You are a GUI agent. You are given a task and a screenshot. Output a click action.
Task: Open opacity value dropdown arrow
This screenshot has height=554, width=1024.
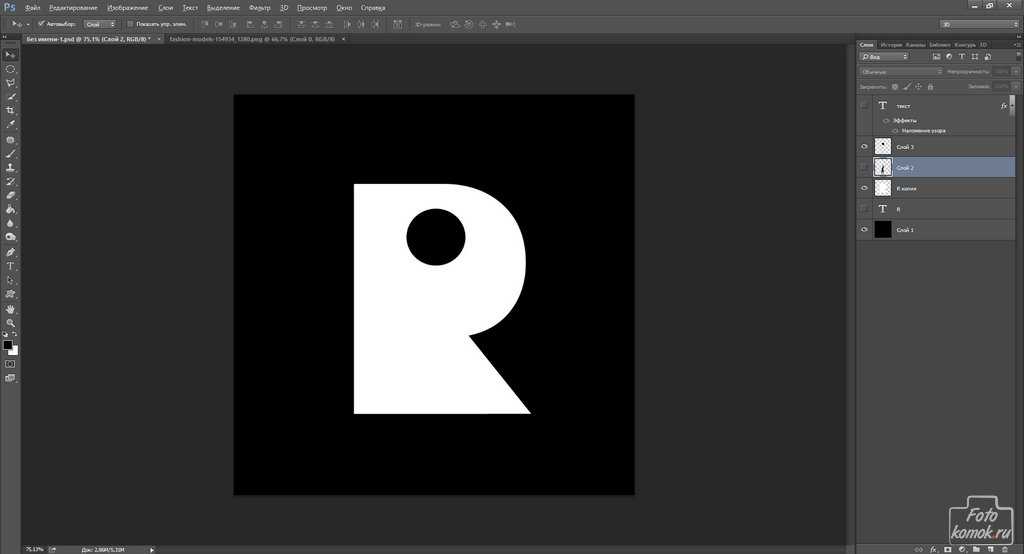(1015, 72)
